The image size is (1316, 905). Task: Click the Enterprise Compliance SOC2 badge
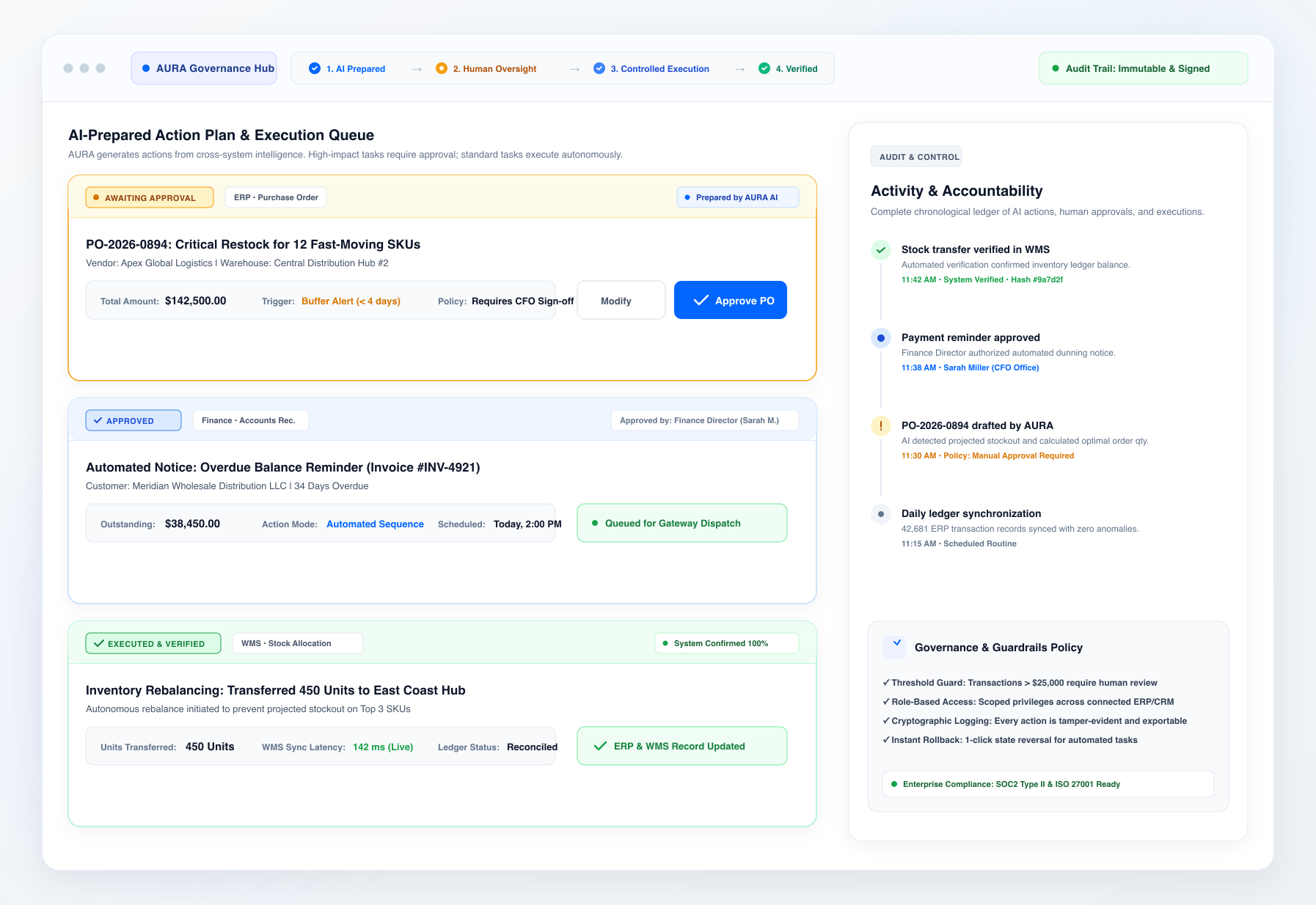(1048, 784)
